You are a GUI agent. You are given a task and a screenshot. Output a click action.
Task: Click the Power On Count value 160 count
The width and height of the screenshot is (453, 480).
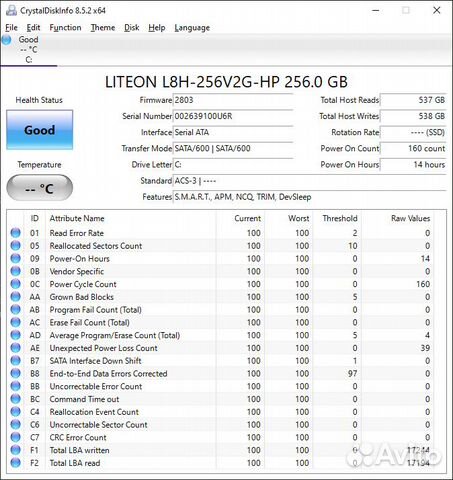point(413,148)
